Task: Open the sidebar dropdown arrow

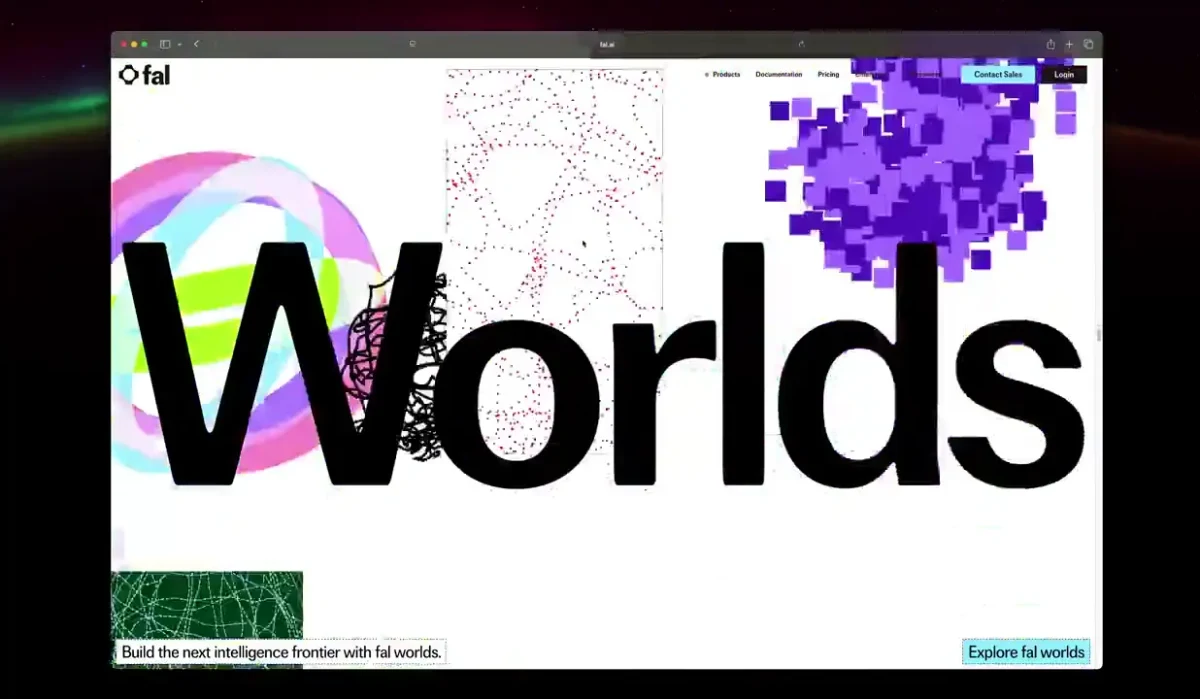Action: (x=179, y=44)
